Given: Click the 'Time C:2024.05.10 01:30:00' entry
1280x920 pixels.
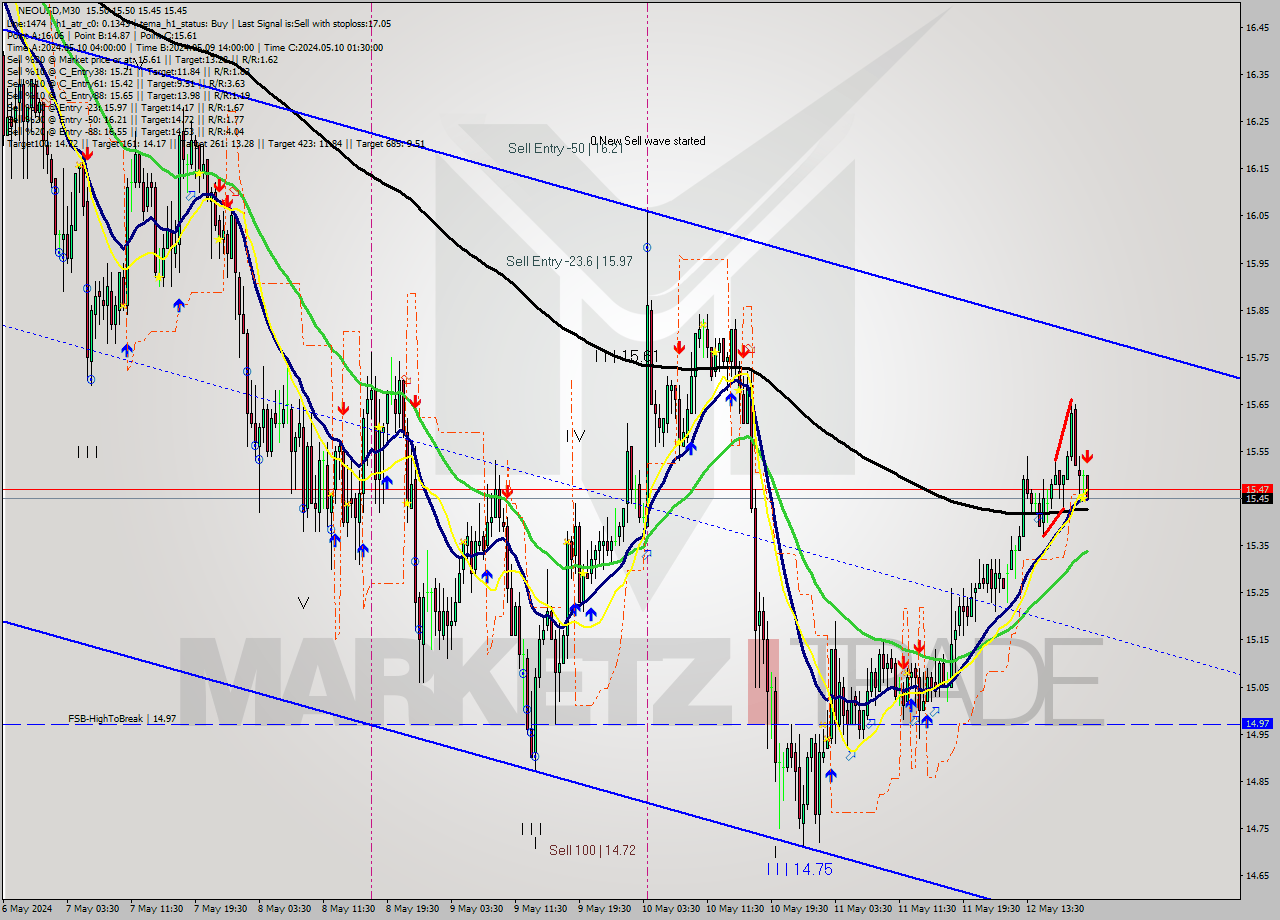Looking at the screenshot, I should pyautogui.click(x=323, y=48).
